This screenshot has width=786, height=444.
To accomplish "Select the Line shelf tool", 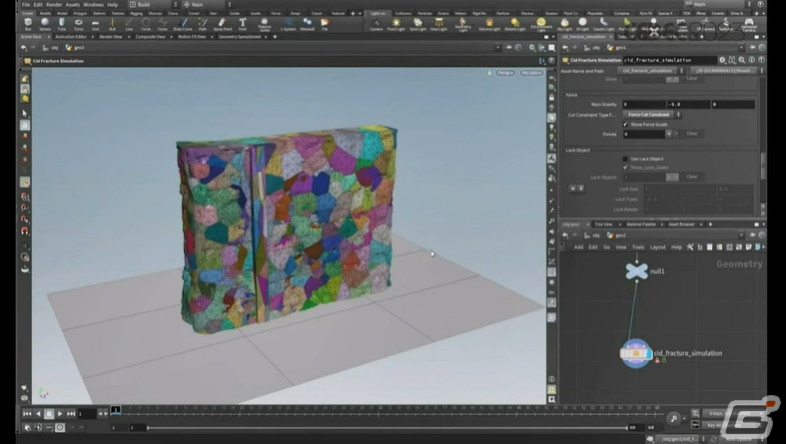I will pos(129,24).
